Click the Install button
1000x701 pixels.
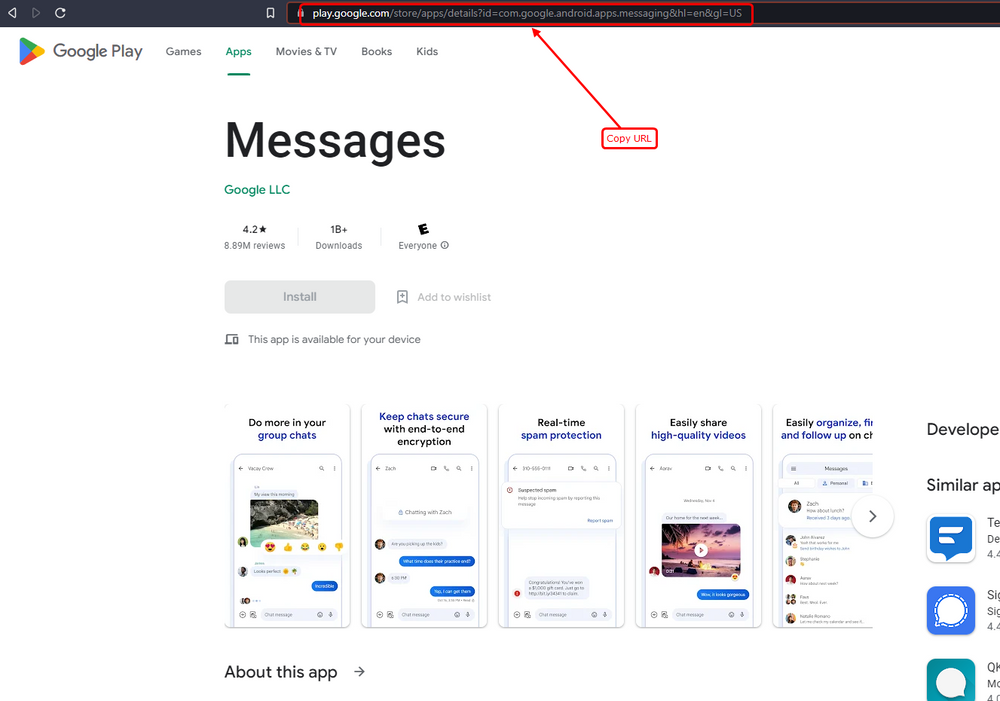300,297
